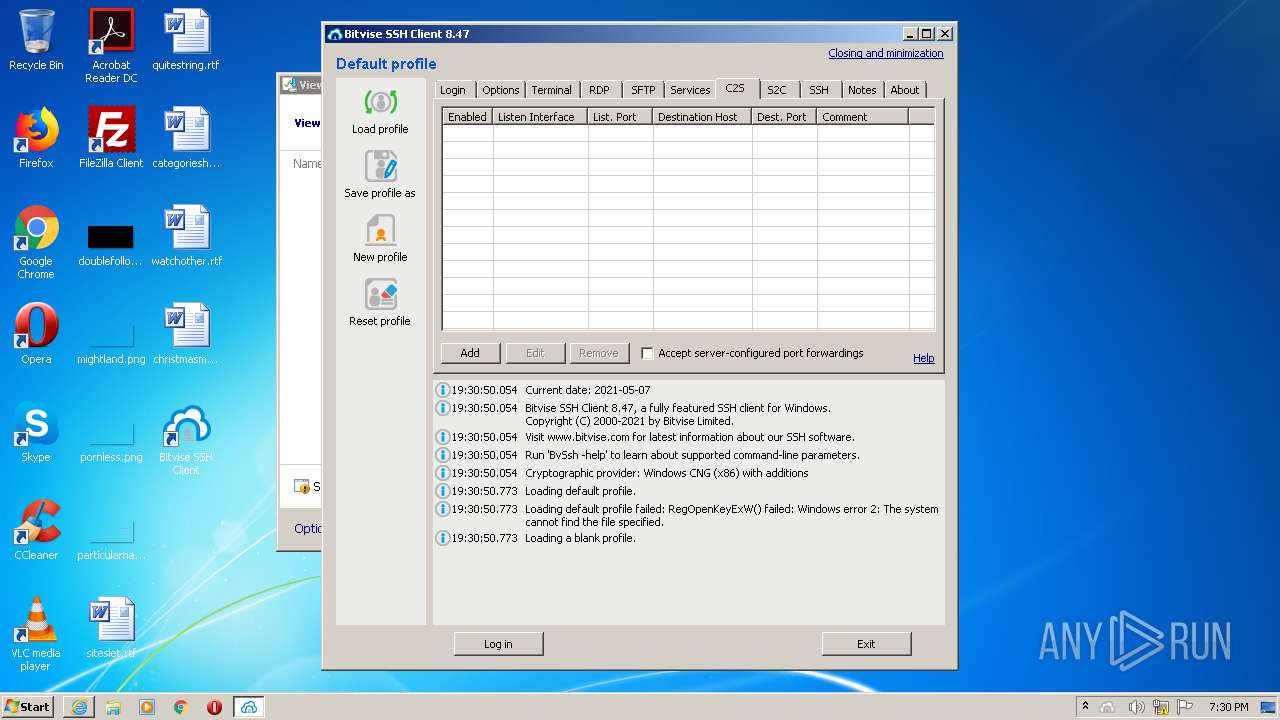Click volume icon in system tray

[x=1135, y=707]
